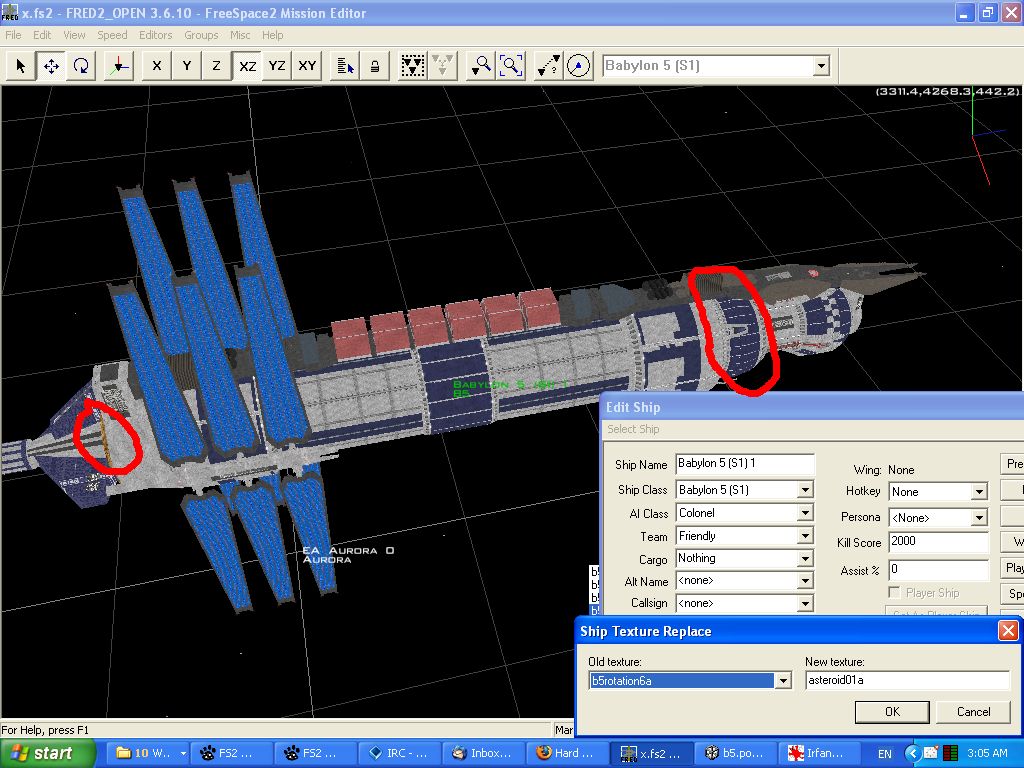The width and height of the screenshot is (1024, 768).
Task: Expand the Hotkey dropdown
Action: [x=979, y=492]
